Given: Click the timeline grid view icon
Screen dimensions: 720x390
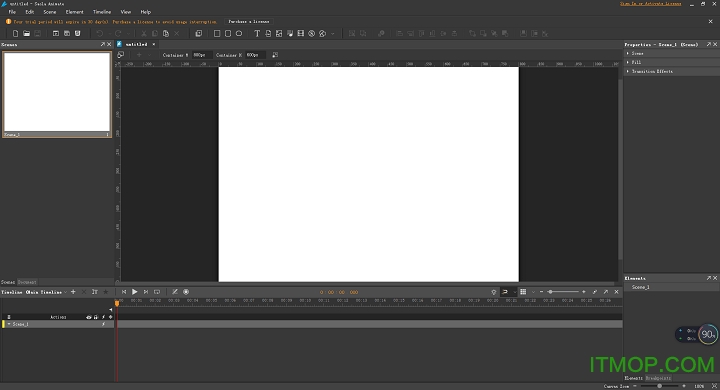Looking at the screenshot, I should click(523, 292).
